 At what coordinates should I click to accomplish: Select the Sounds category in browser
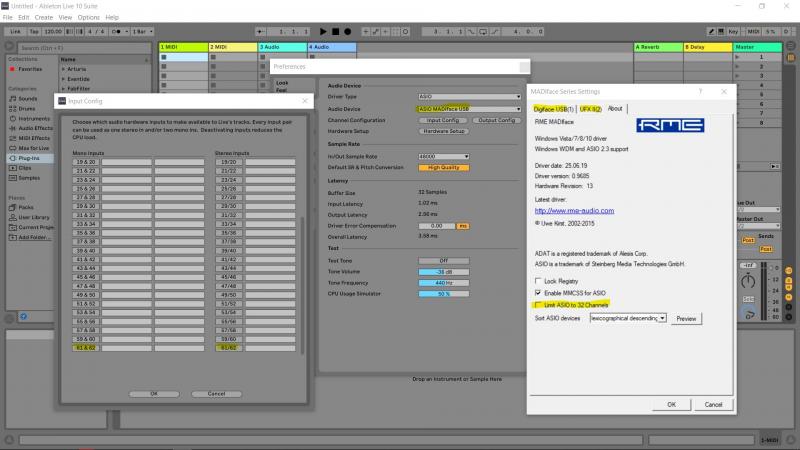coord(28,99)
